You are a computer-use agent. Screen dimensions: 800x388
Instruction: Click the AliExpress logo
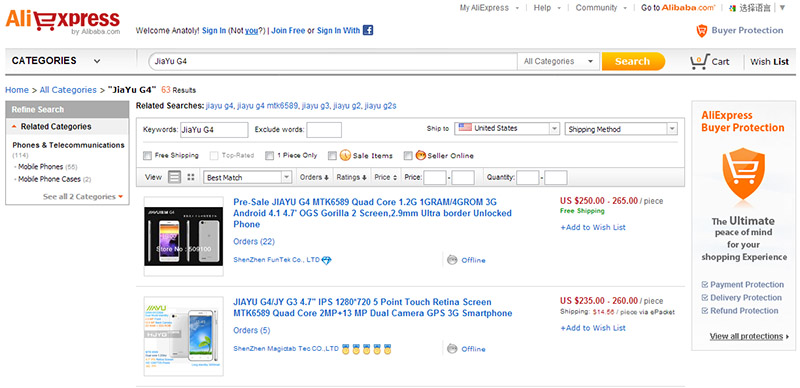click(x=62, y=22)
